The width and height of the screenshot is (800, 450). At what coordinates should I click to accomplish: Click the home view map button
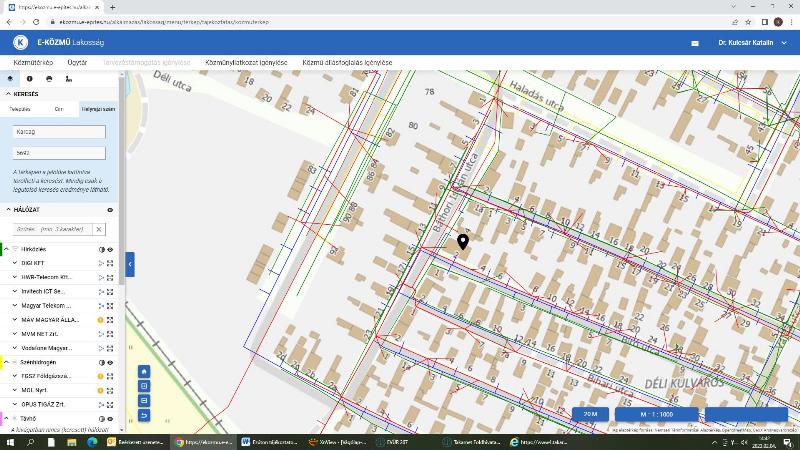coord(144,371)
